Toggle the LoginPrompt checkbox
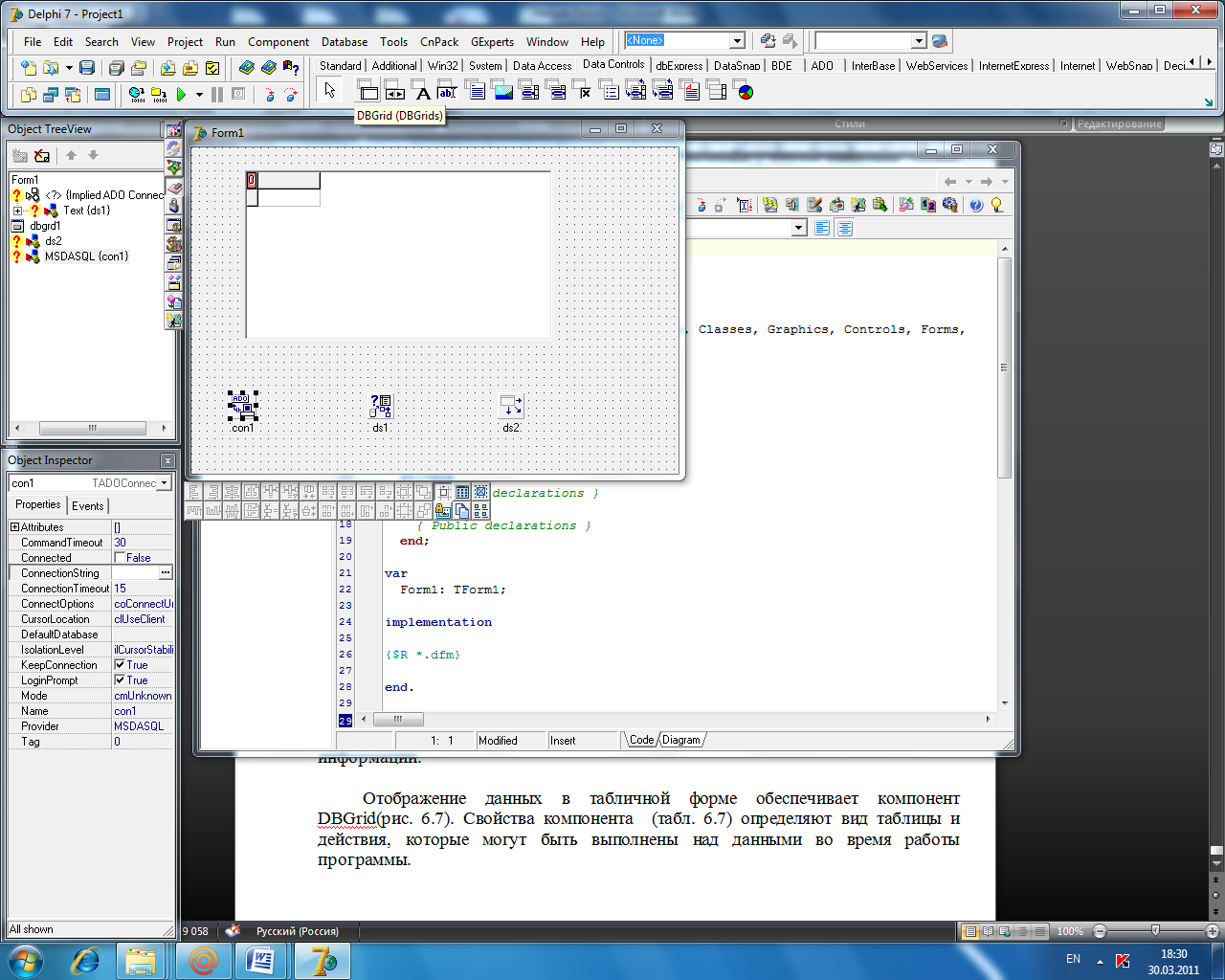1225x980 pixels. (x=120, y=679)
